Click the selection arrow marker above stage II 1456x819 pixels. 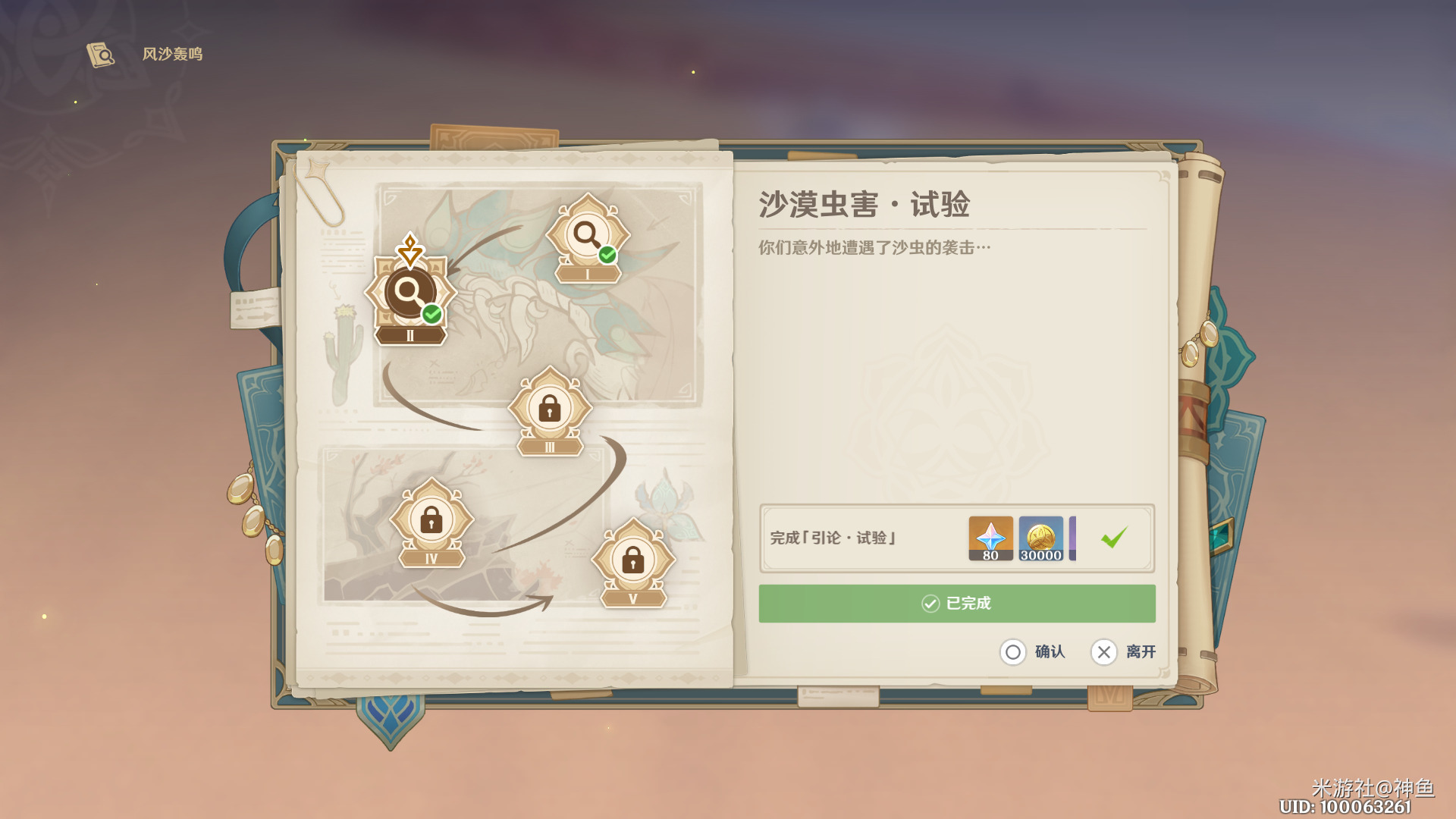410,249
